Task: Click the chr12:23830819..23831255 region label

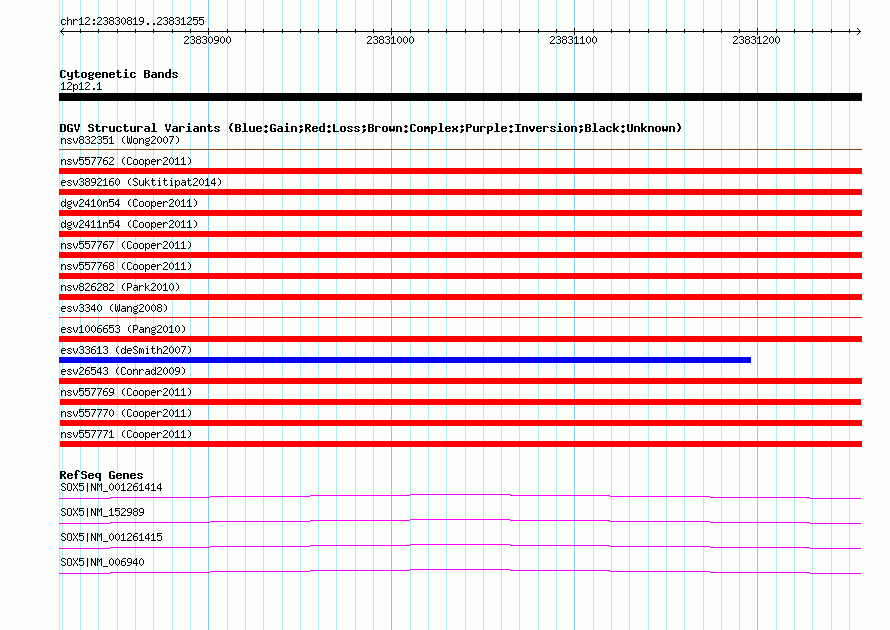Action: point(132,21)
